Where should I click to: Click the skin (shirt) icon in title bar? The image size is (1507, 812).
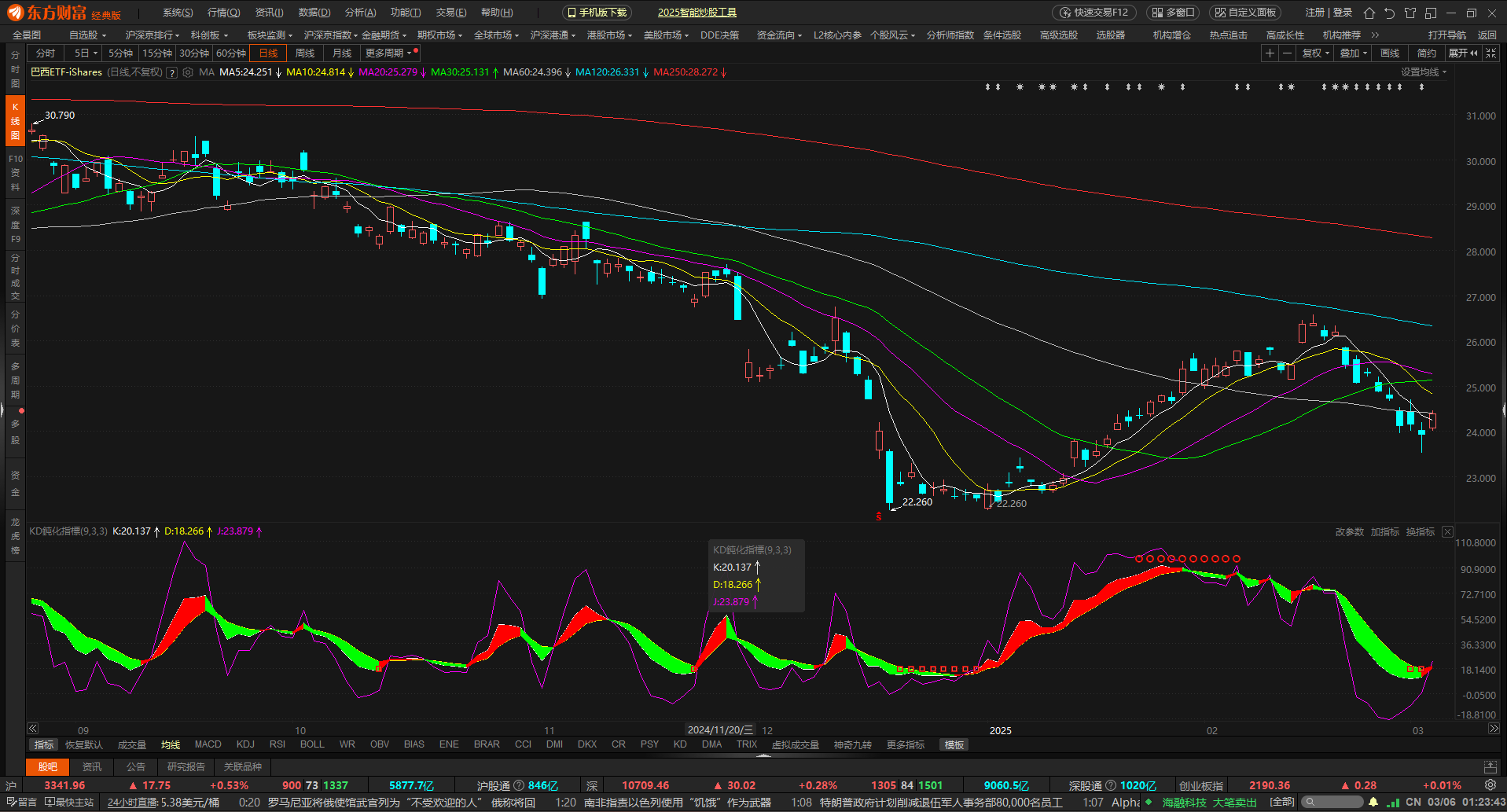[x=1410, y=13]
